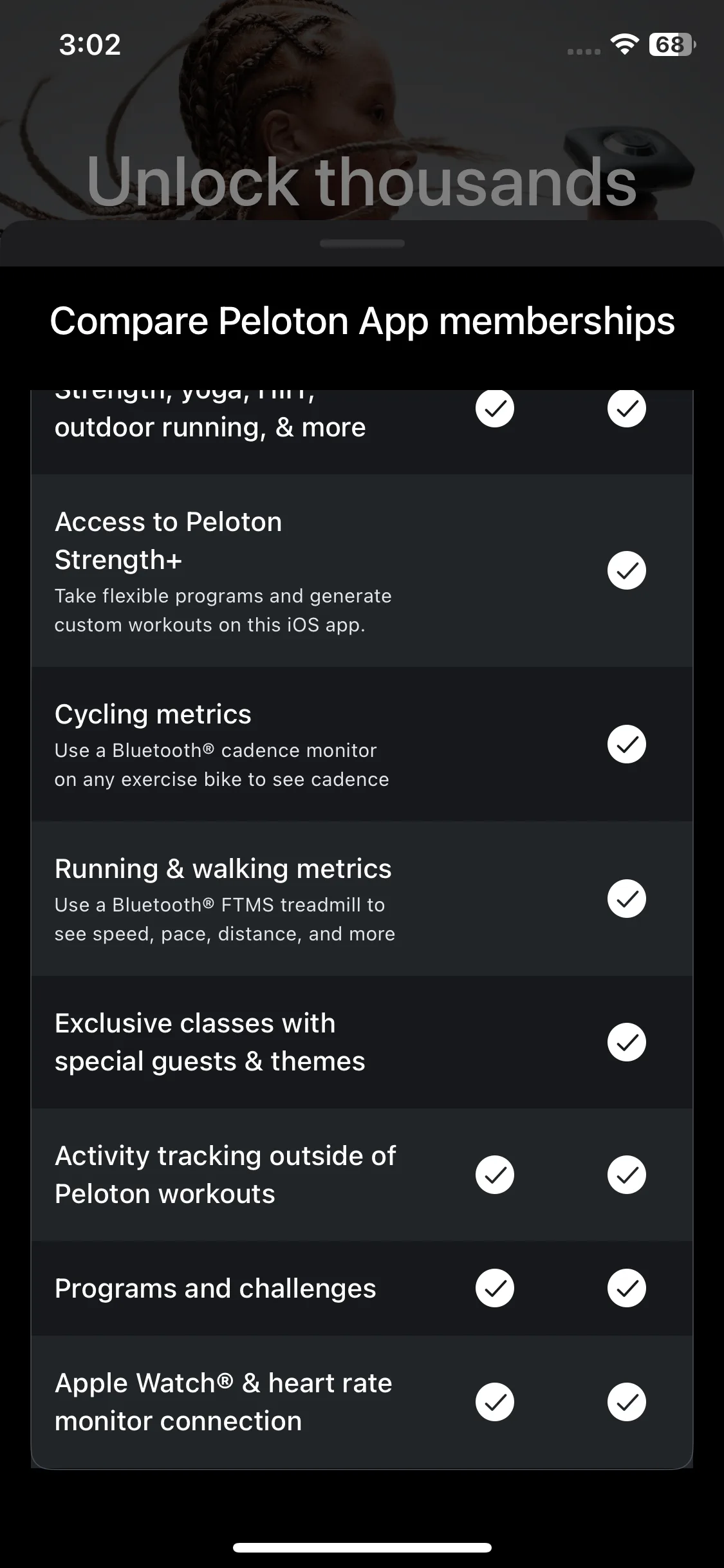The width and height of the screenshot is (724, 1568).
Task: Tap the checkmark for Access to Peloton Strength+
Action: coord(626,570)
